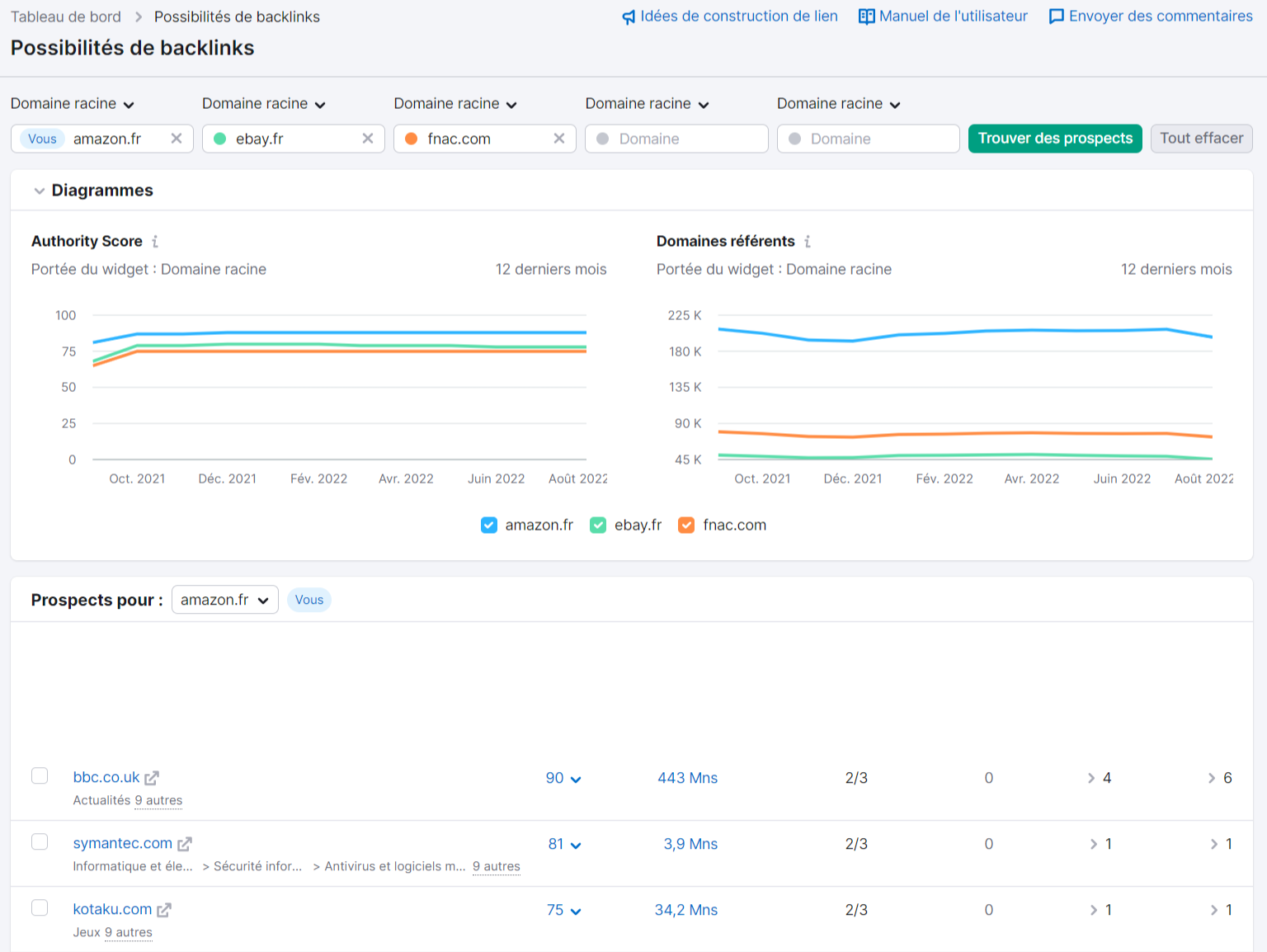The height and width of the screenshot is (952, 1267).
Task: Click the Diagrammes section title
Action: [x=102, y=191]
